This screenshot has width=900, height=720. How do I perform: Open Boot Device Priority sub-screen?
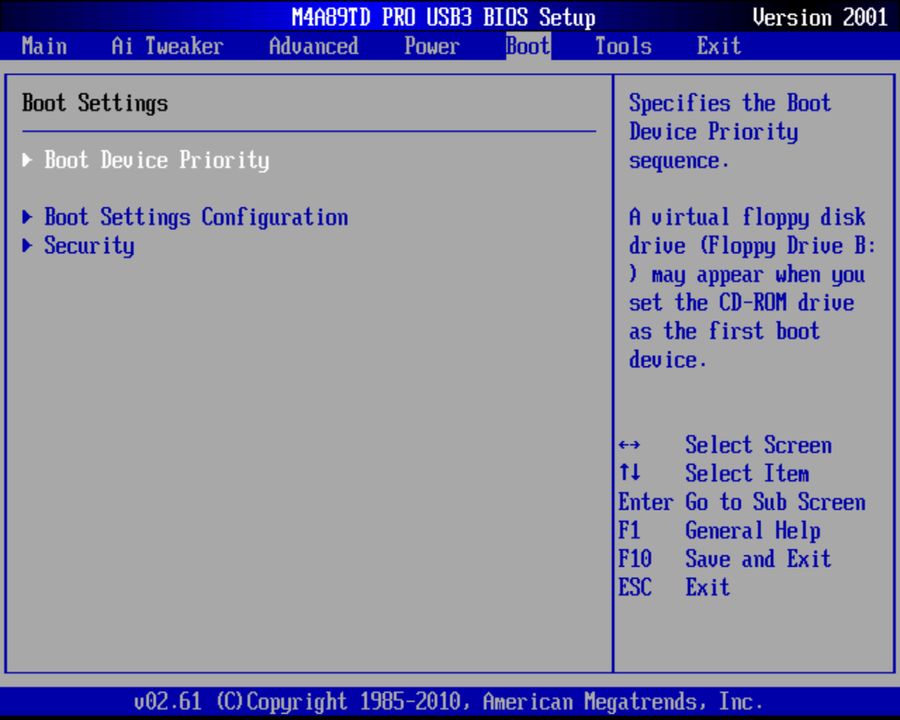pyautogui.click(x=156, y=160)
